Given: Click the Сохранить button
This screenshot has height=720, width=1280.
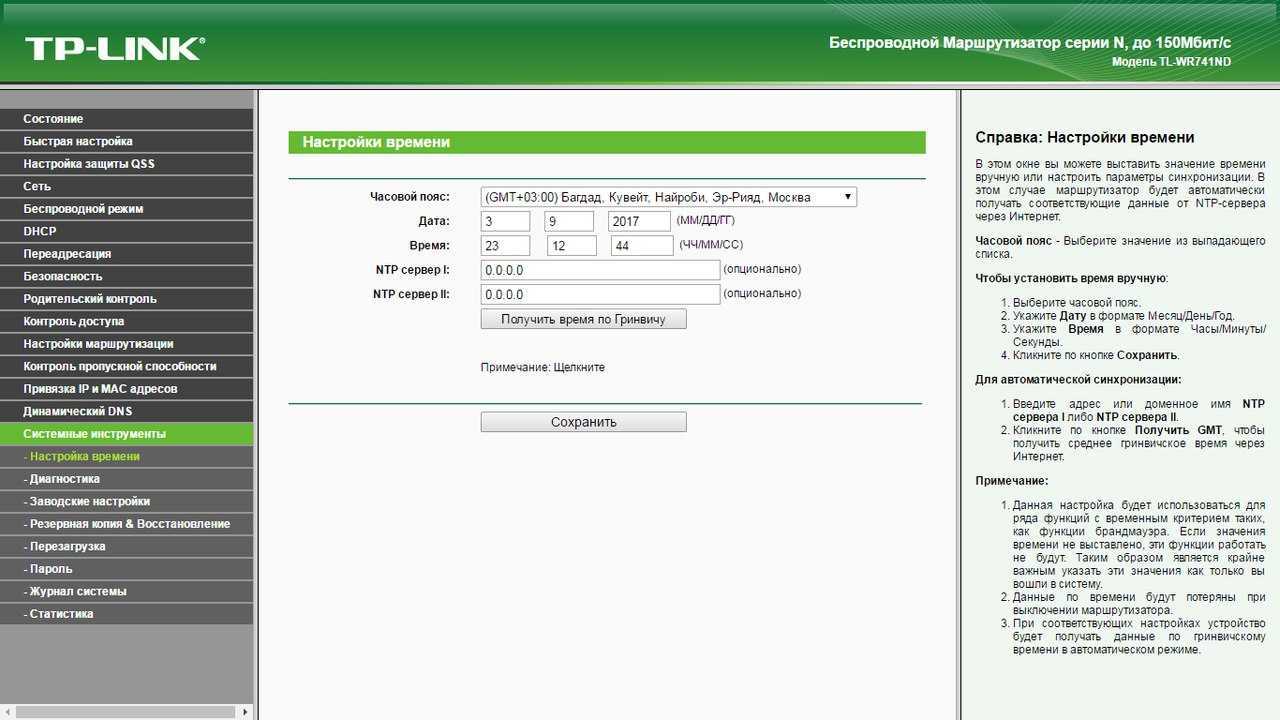Looking at the screenshot, I should click(583, 422).
